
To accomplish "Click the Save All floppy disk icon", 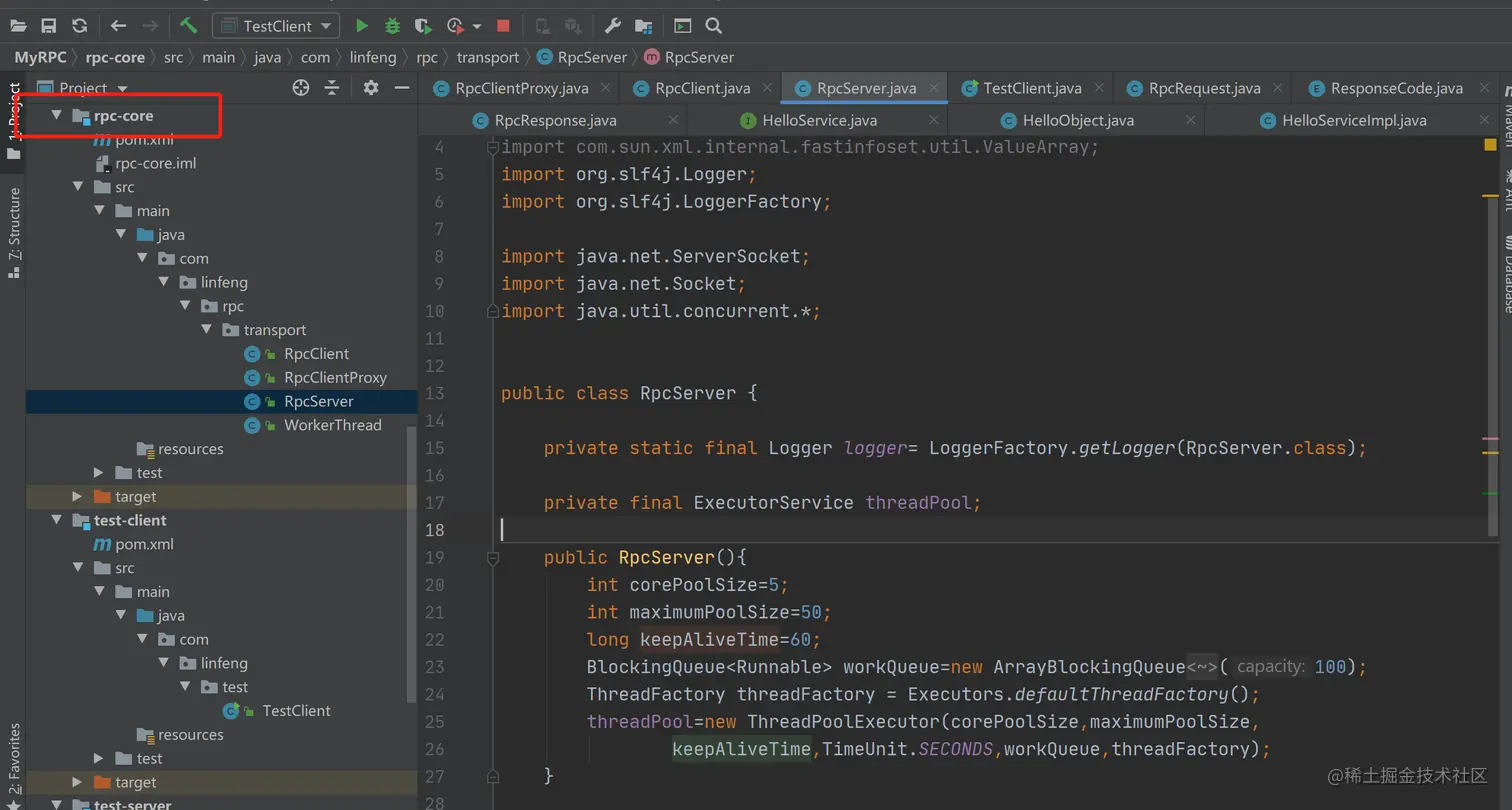I will (49, 26).
